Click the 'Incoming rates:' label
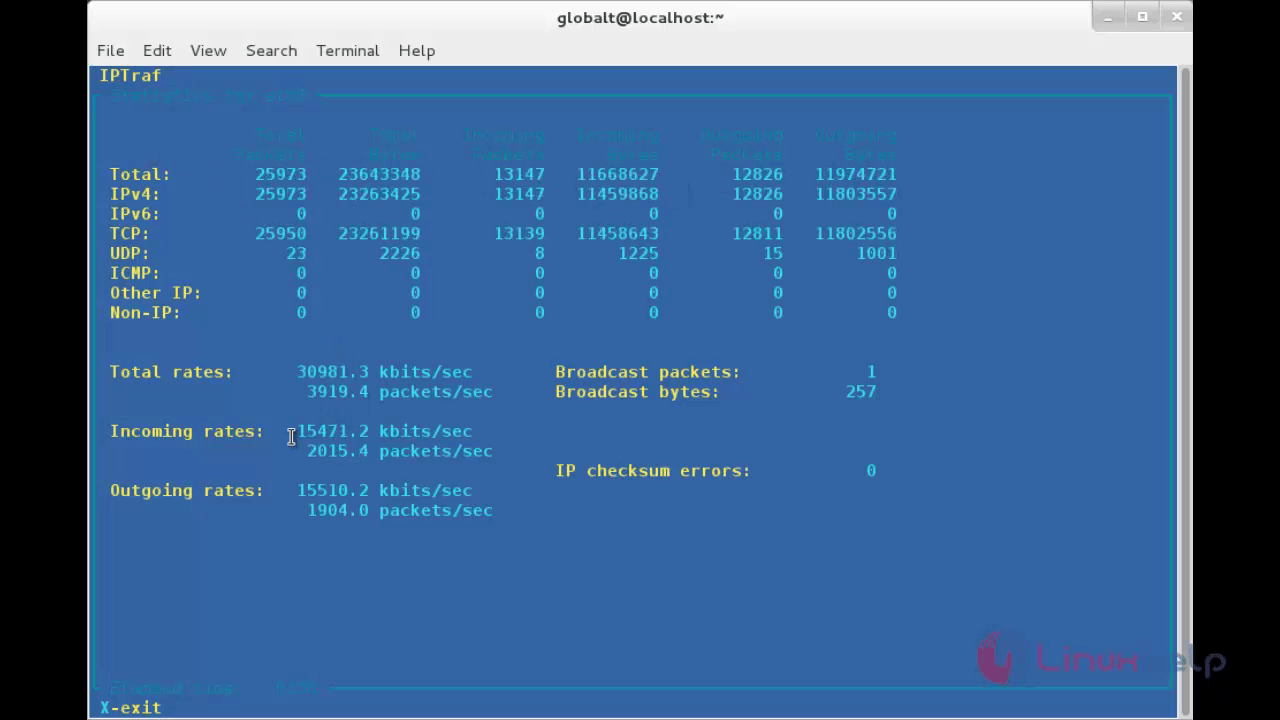 [x=187, y=431]
